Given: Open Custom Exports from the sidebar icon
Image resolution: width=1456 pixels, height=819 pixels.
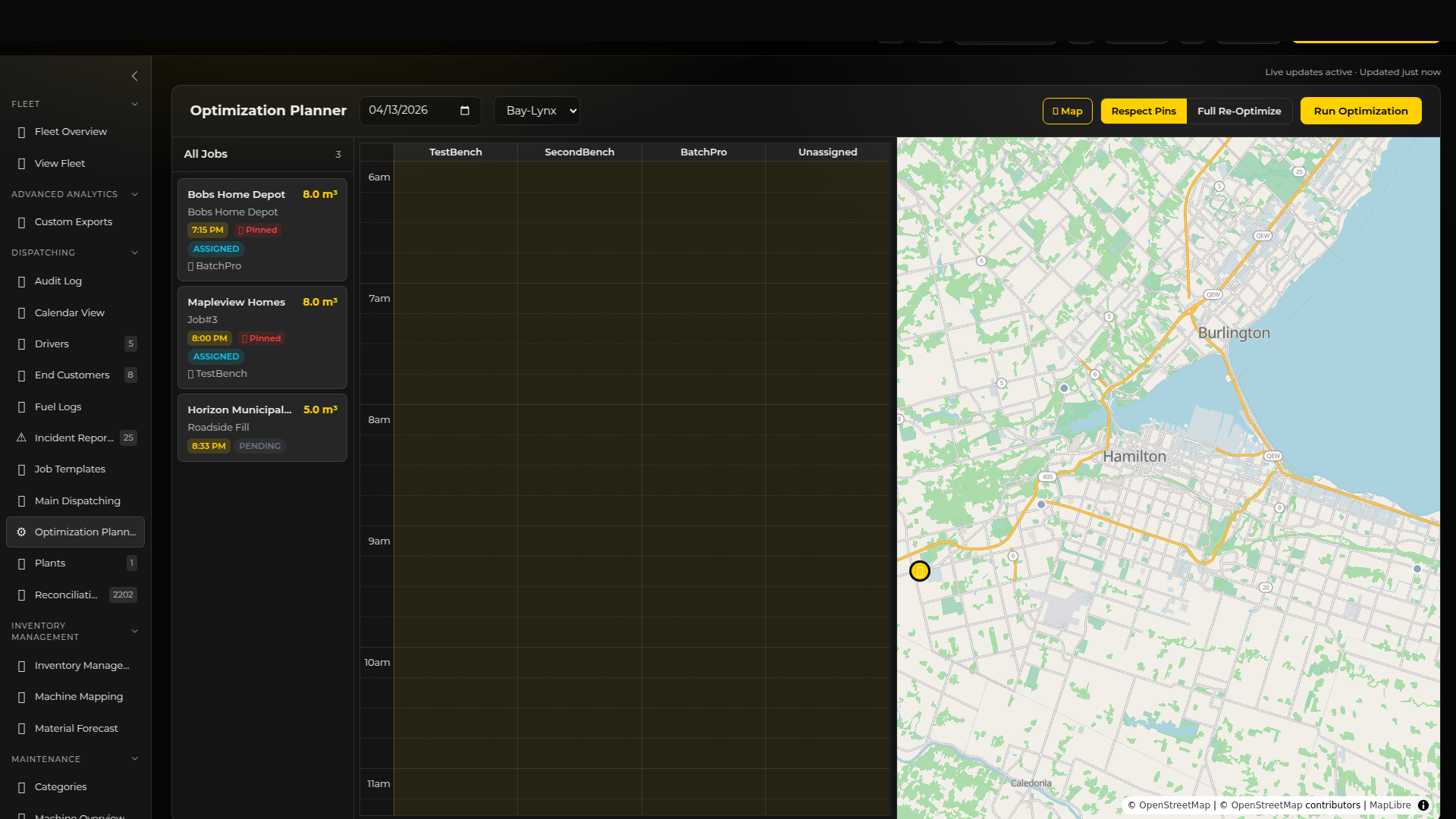Looking at the screenshot, I should coord(20,221).
